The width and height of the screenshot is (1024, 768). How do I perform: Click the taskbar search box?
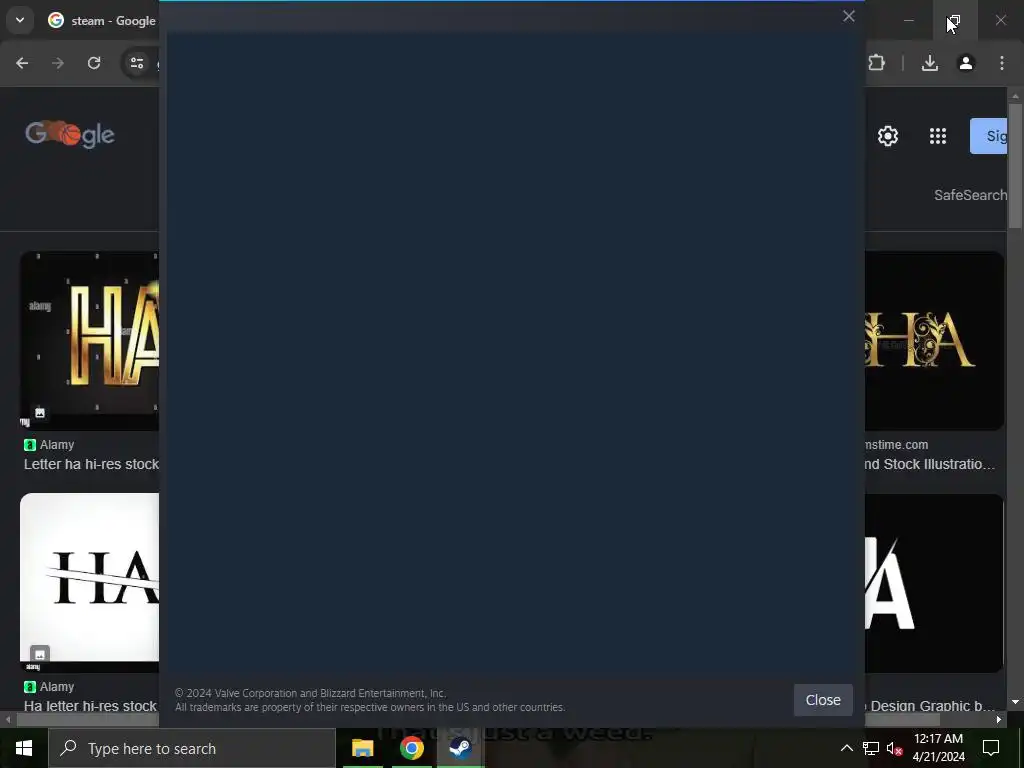click(192, 748)
